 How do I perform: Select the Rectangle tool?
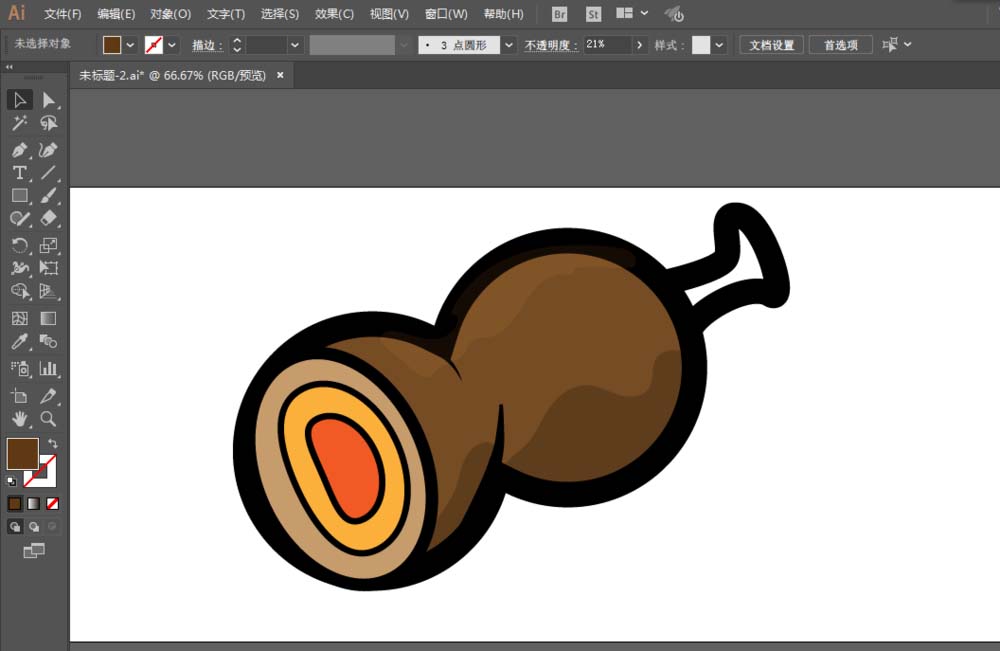pyautogui.click(x=20, y=196)
